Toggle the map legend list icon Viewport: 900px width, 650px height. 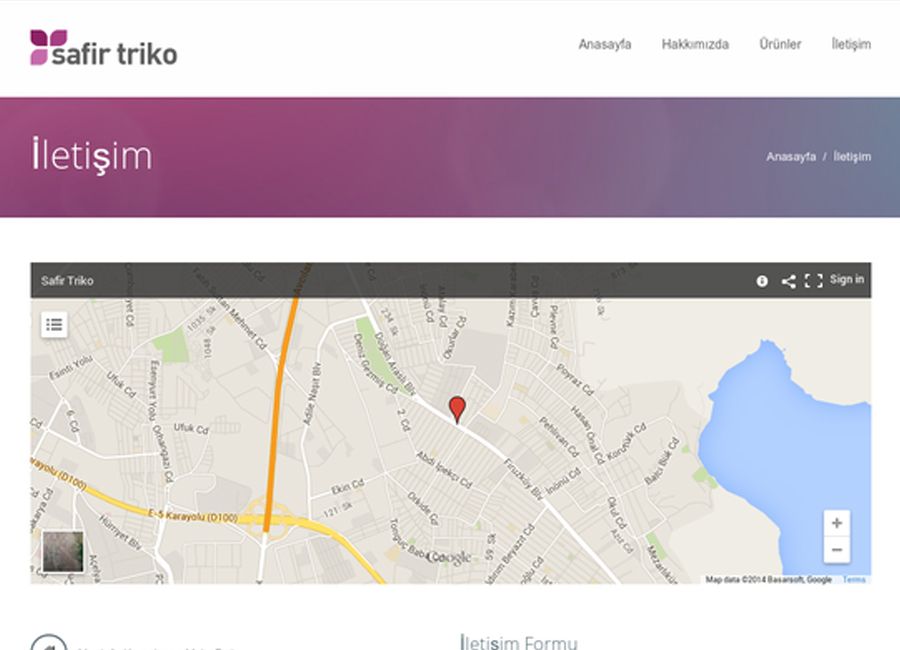54,324
